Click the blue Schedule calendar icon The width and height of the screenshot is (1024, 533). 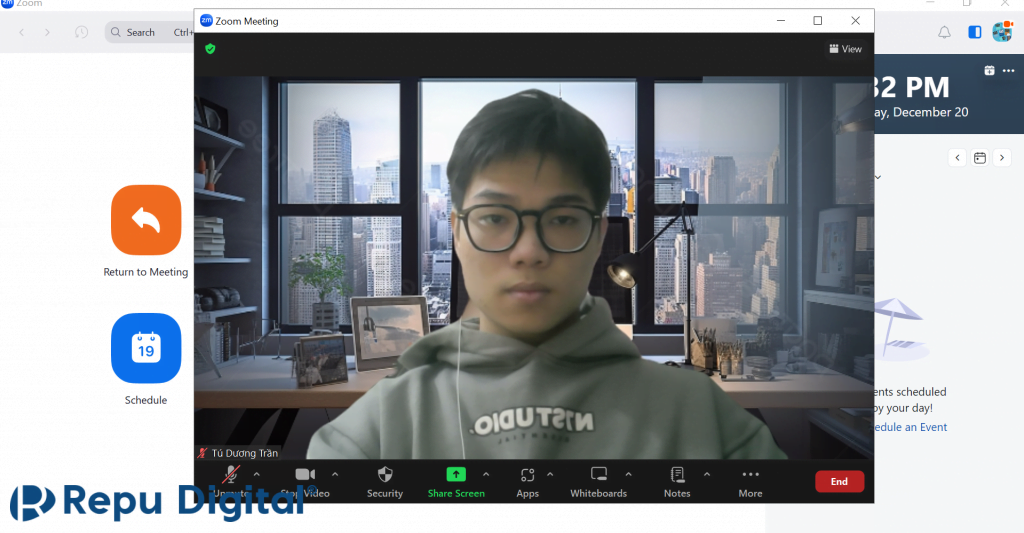pyautogui.click(x=146, y=348)
